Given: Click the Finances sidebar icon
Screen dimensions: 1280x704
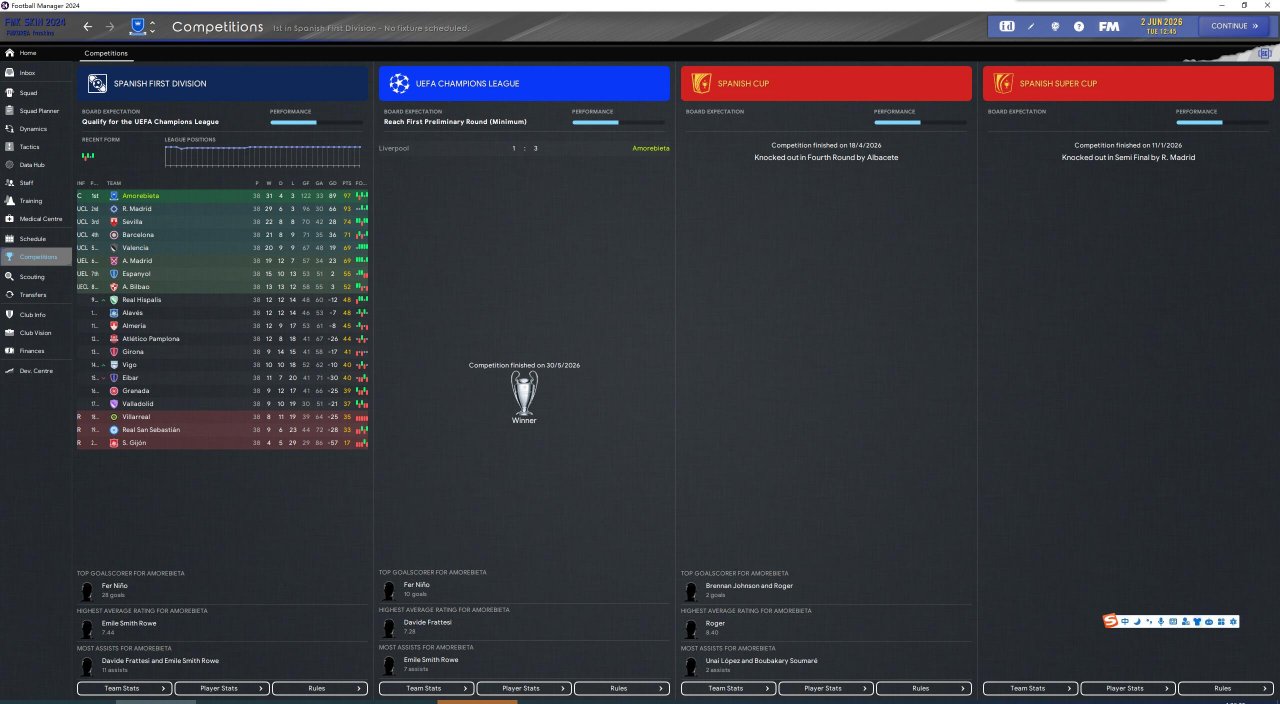Looking at the screenshot, I should [x=10, y=351].
